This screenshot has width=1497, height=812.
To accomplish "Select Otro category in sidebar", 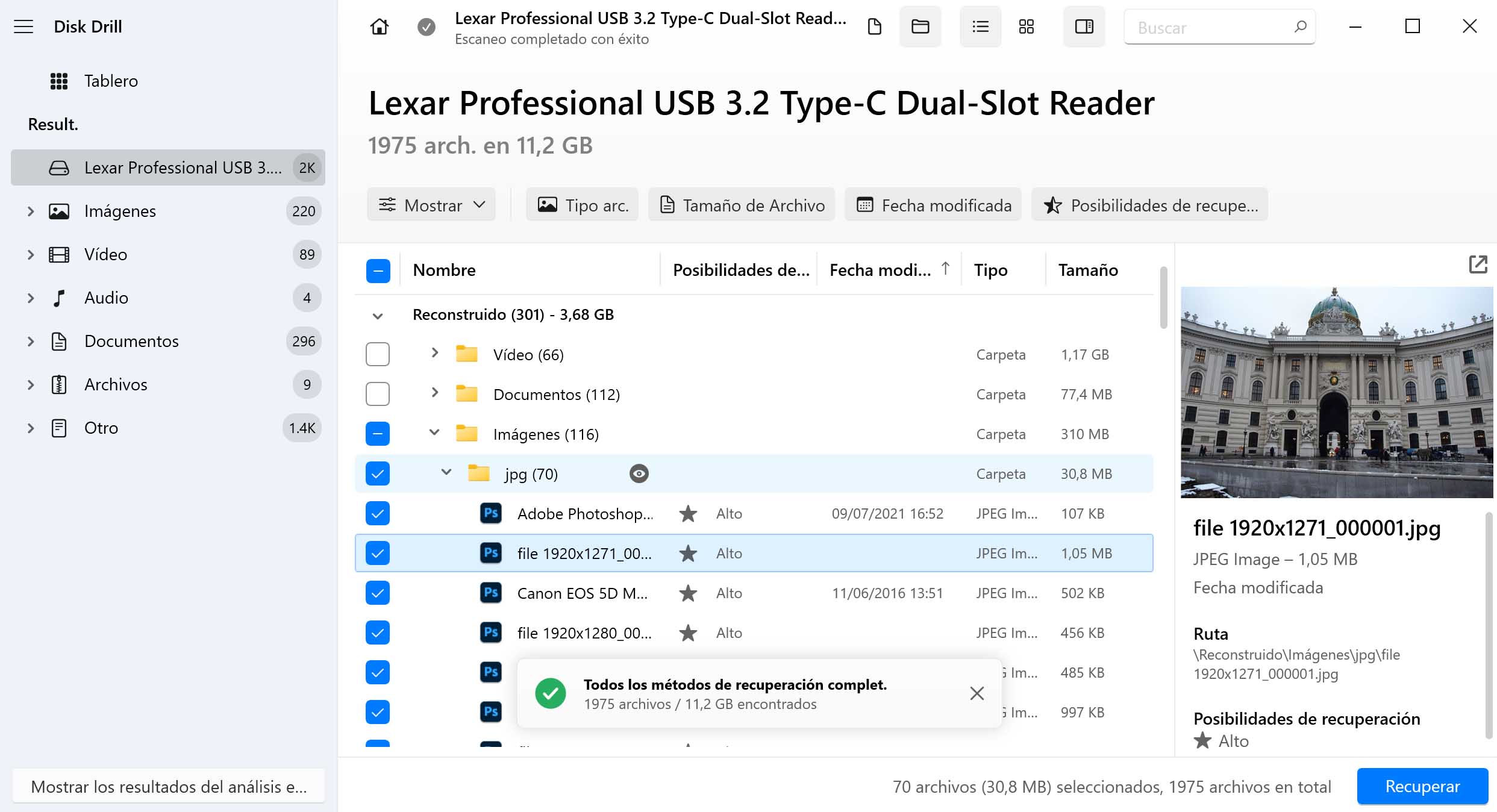I will point(168,428).
